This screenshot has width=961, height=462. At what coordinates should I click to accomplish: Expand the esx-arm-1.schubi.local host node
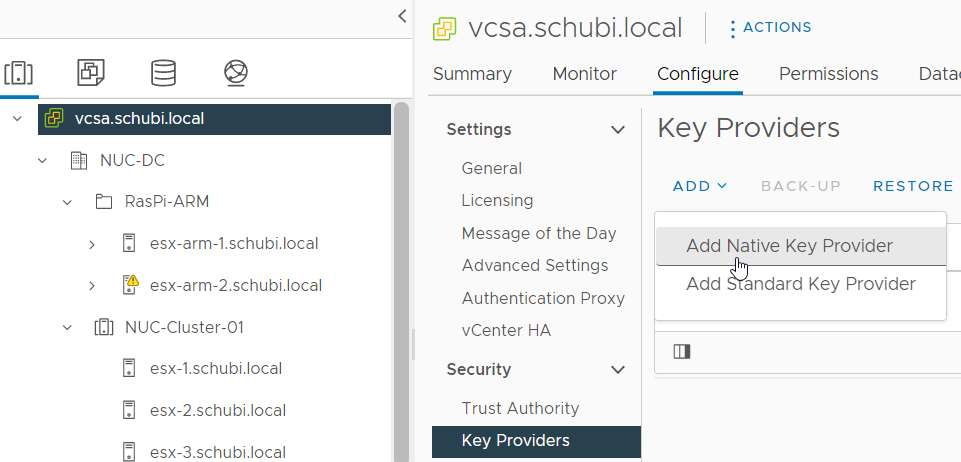(x=92, y=243)
